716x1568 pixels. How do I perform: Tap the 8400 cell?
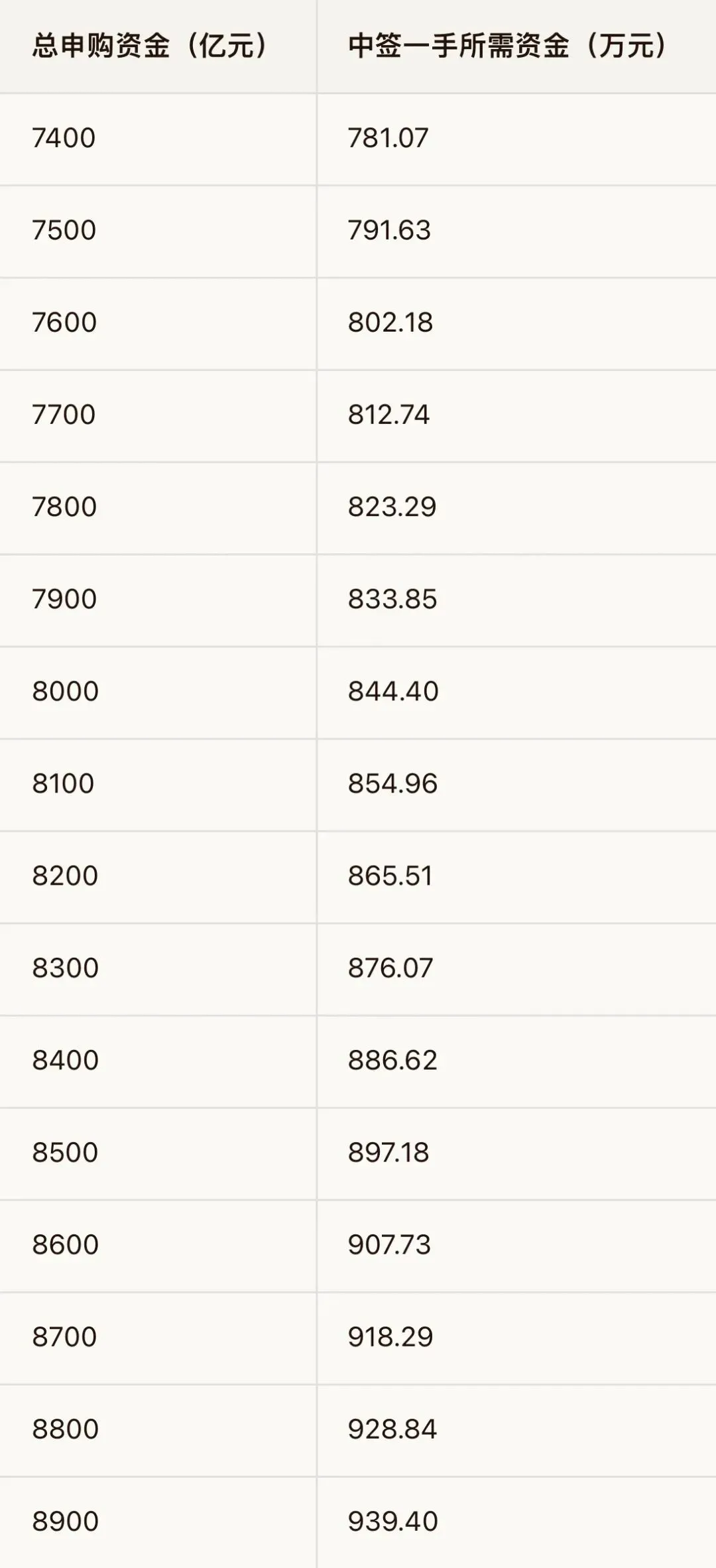[158, 1061]
